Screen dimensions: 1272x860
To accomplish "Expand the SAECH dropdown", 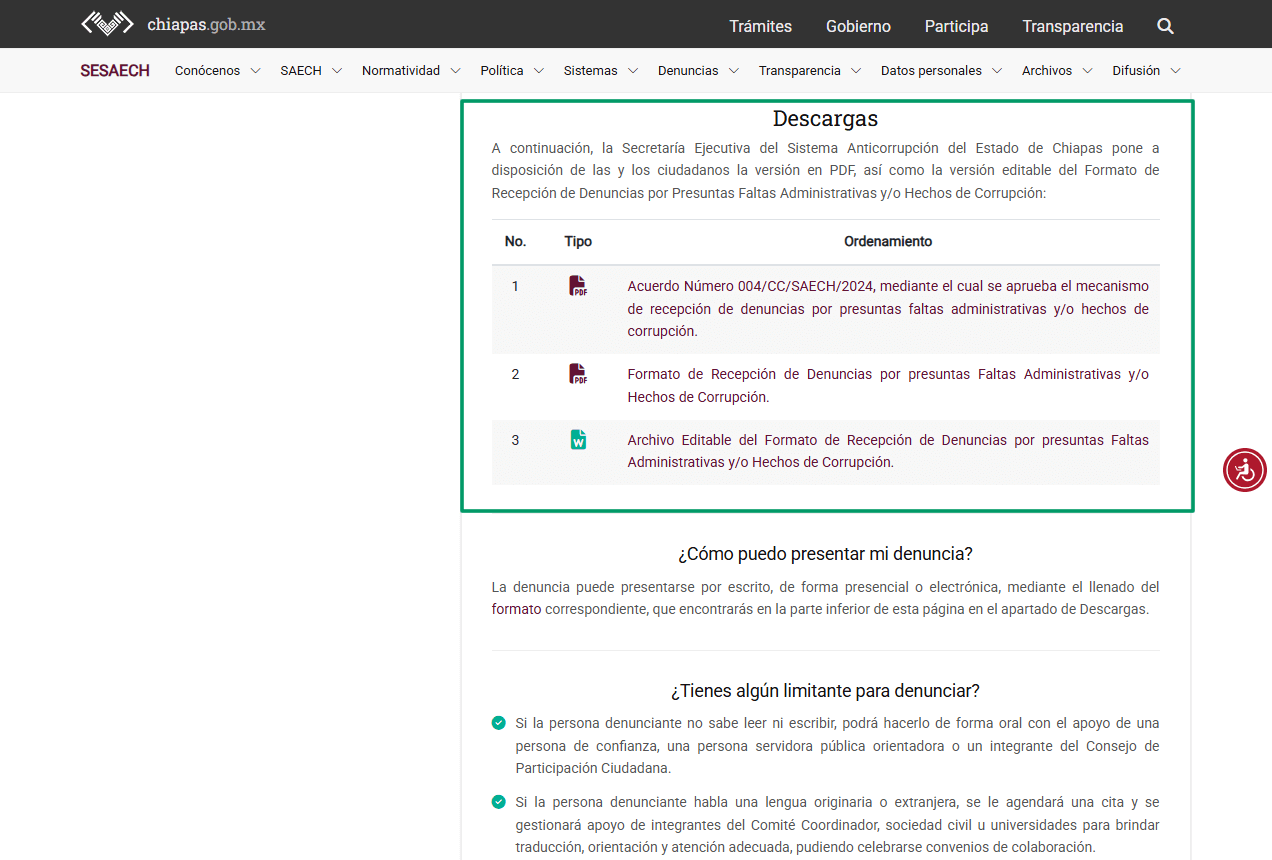I will click(311, 71).
